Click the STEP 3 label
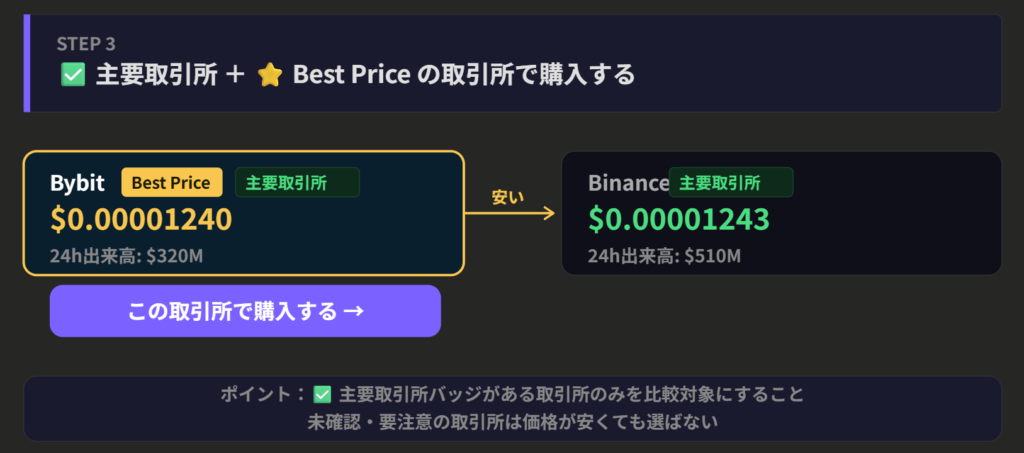The height and width of the screenshot is (453, 1024). 88,44
